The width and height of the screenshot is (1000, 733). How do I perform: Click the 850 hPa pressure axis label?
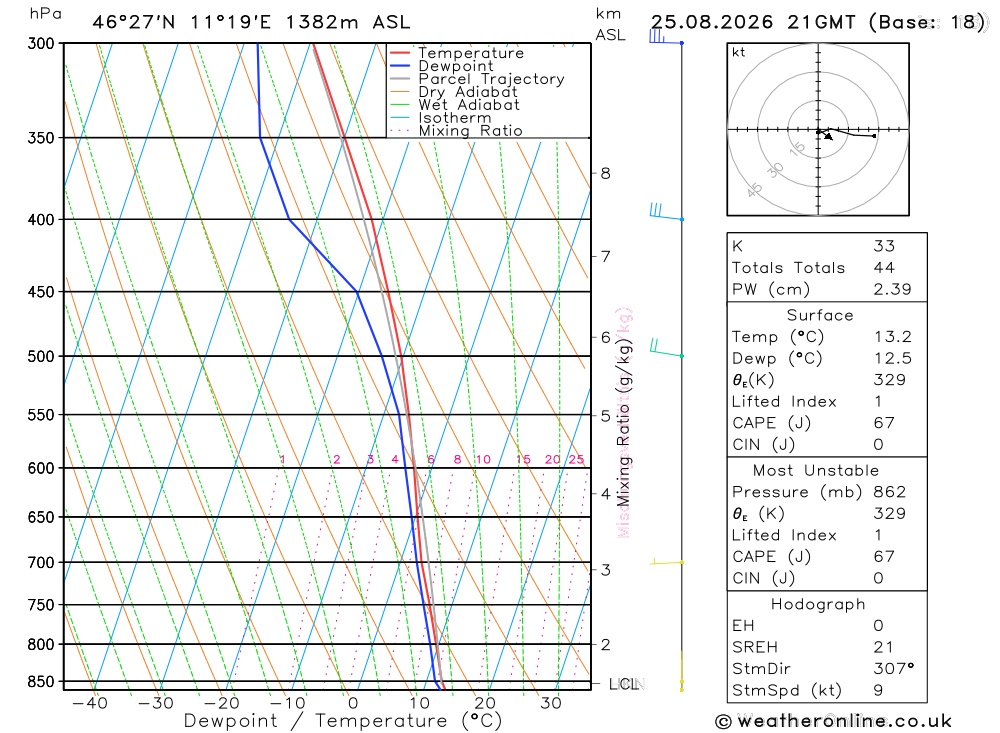tap(41, 681)
